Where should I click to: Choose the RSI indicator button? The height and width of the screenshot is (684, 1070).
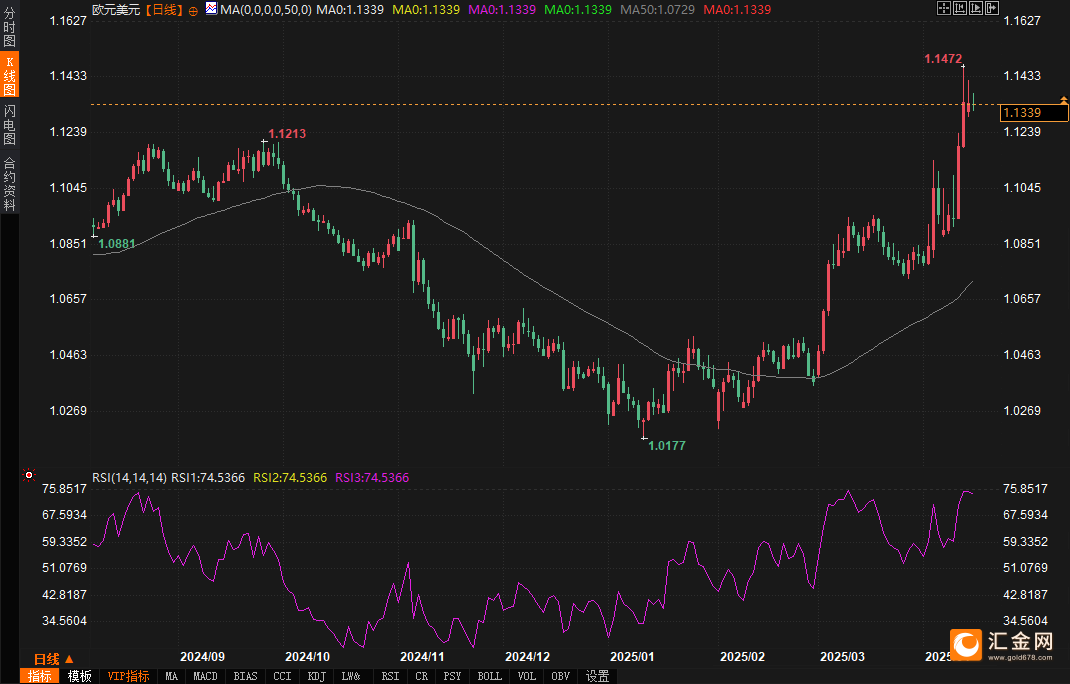pos(390,676)
